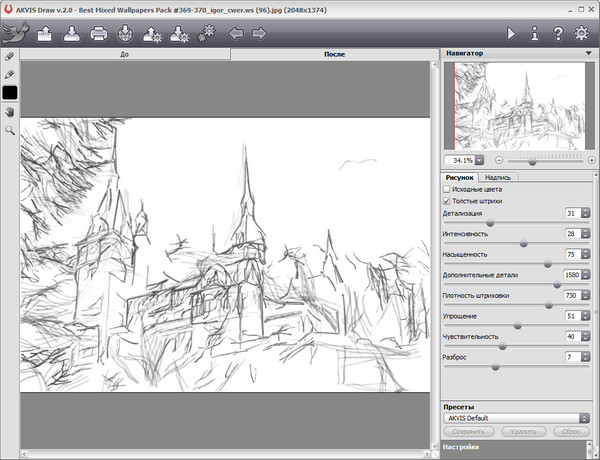This screenshot has width=600, height=460.
Task: Select the hand pan tool
Action: coord(10,112)
